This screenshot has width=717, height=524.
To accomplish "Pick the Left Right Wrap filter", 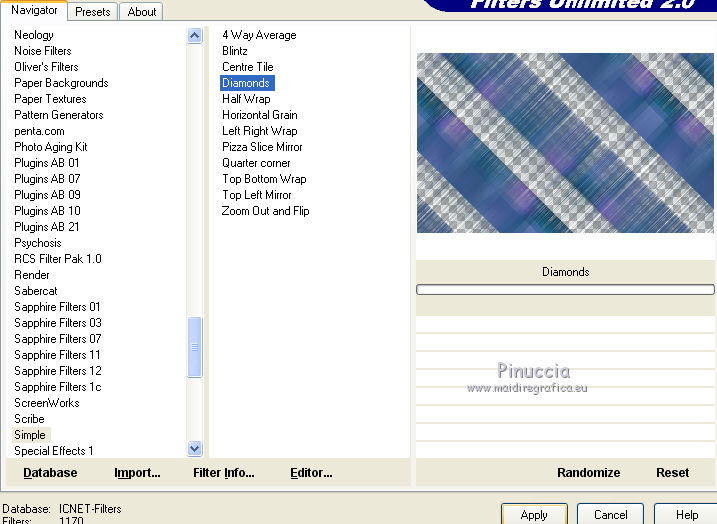I will pyautogui.click(x=260, y=131).
